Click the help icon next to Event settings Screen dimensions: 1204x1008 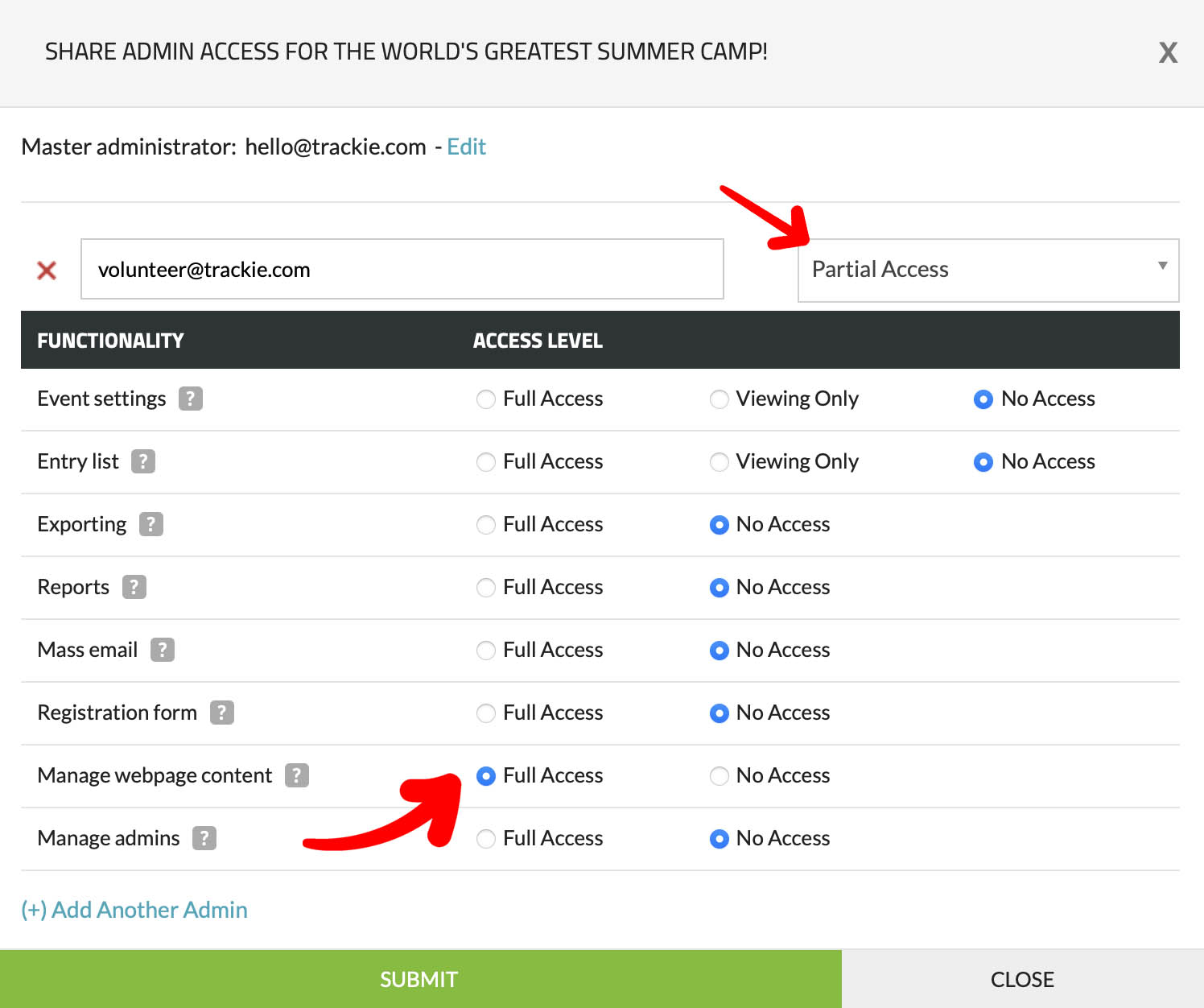[191, 399]
